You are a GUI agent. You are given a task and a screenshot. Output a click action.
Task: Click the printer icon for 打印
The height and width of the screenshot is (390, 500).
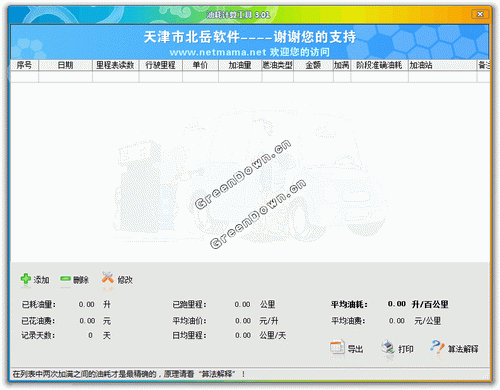[x=388, y=347]
